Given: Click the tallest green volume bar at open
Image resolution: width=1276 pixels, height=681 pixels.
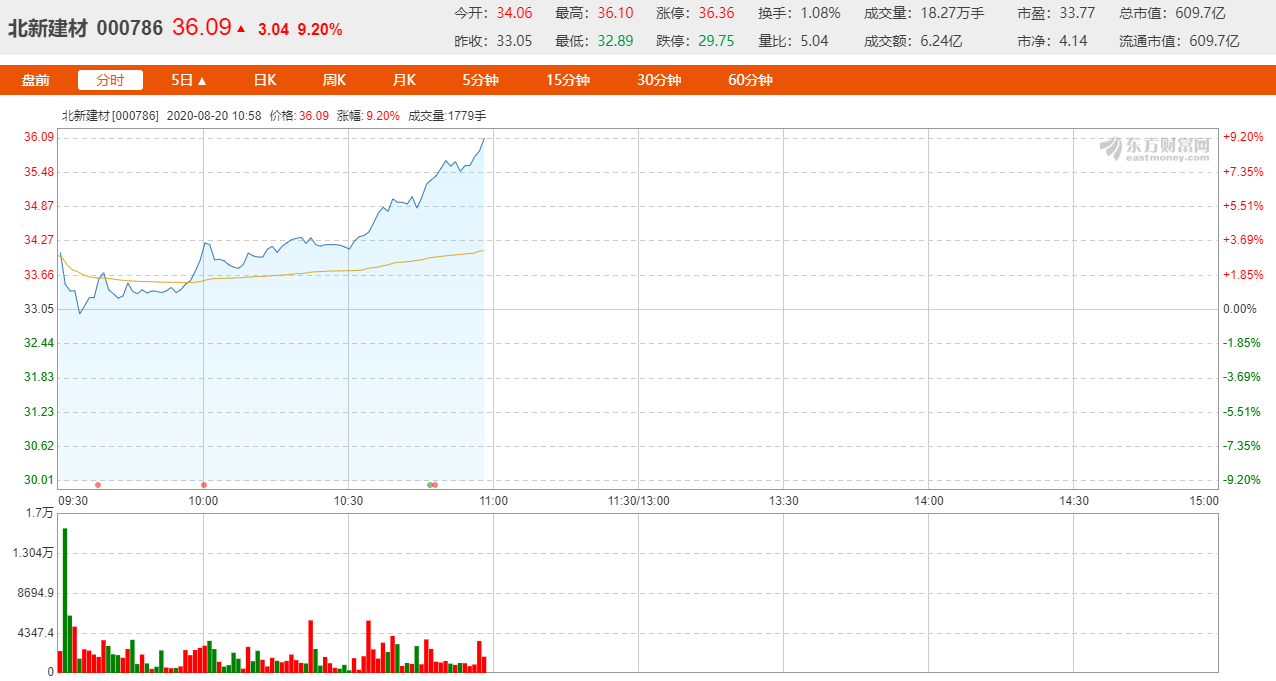Looking at the screenshot, I should click(x=65, y=600).
